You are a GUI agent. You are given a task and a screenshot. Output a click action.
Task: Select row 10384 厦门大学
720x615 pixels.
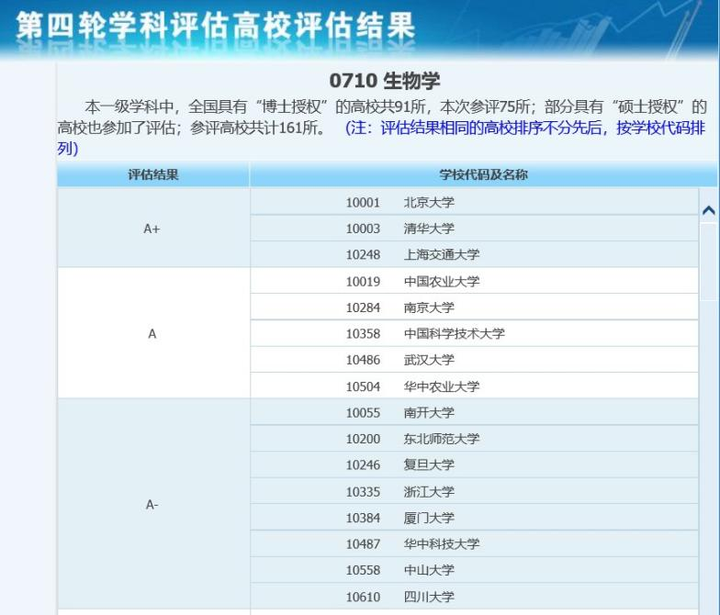474,518
